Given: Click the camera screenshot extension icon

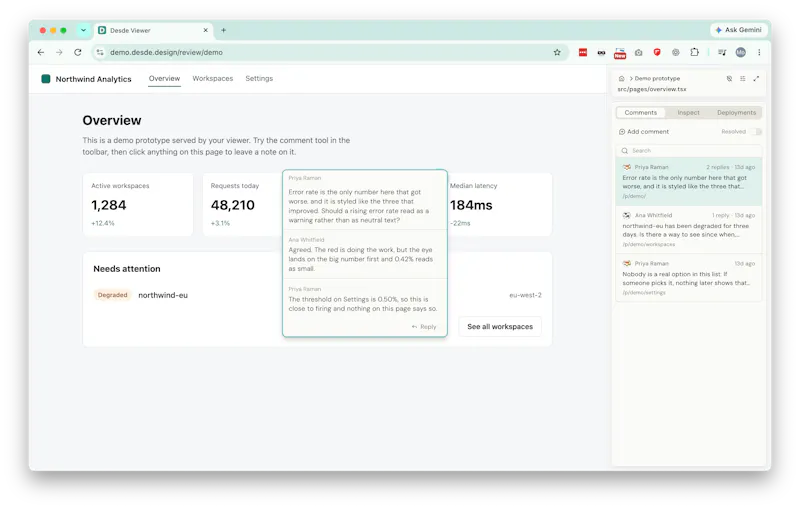Looking at the screenshot, I should pos(638,52).
